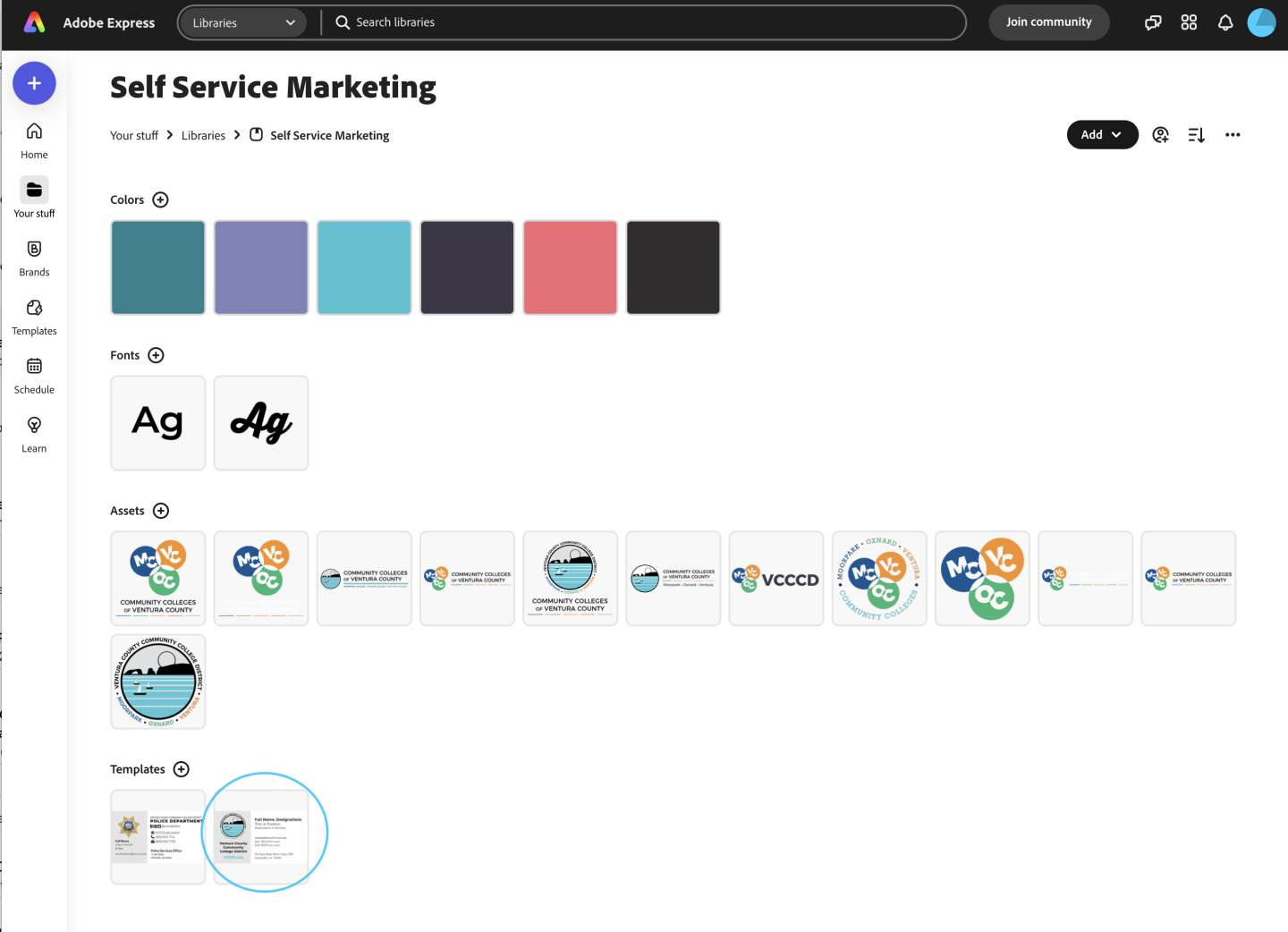Go to Templates in the left sidebar
Screen dimensions: 1288x932
click(x=34, y=317)
